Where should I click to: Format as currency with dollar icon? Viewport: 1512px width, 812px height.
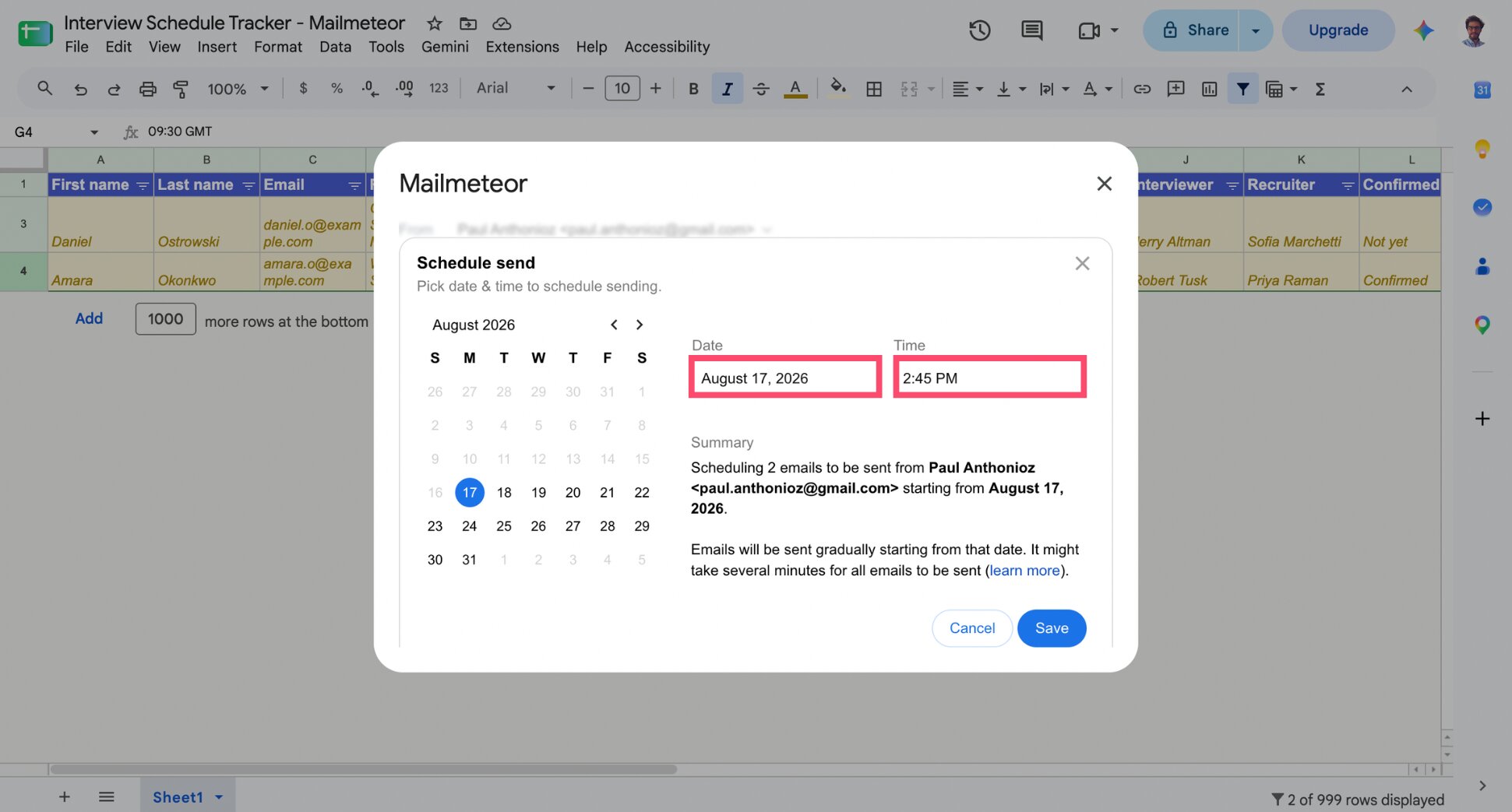point(303,89)
